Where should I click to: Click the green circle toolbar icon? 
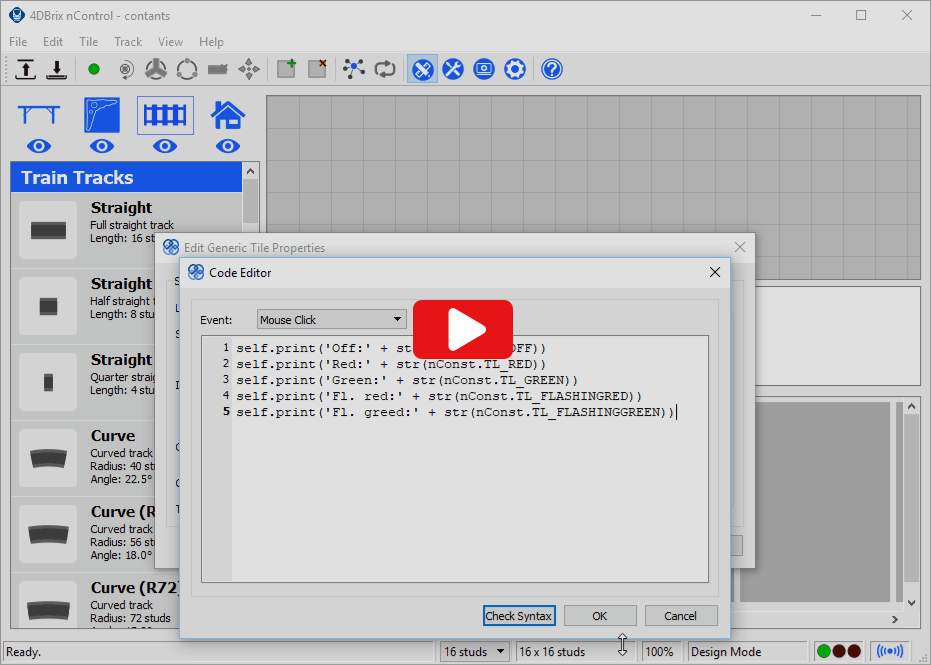(x=94, y=69)
